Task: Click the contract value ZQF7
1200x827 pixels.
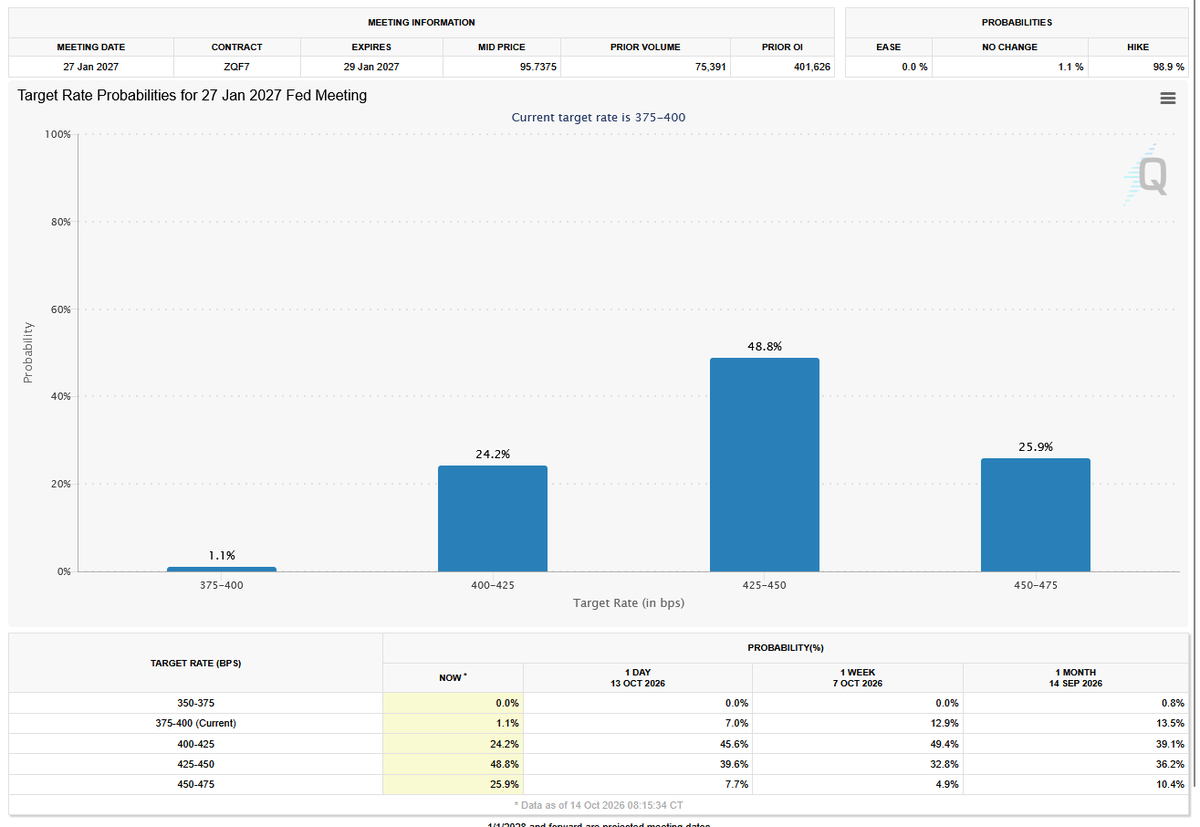Action: click(x=237, y=67)
